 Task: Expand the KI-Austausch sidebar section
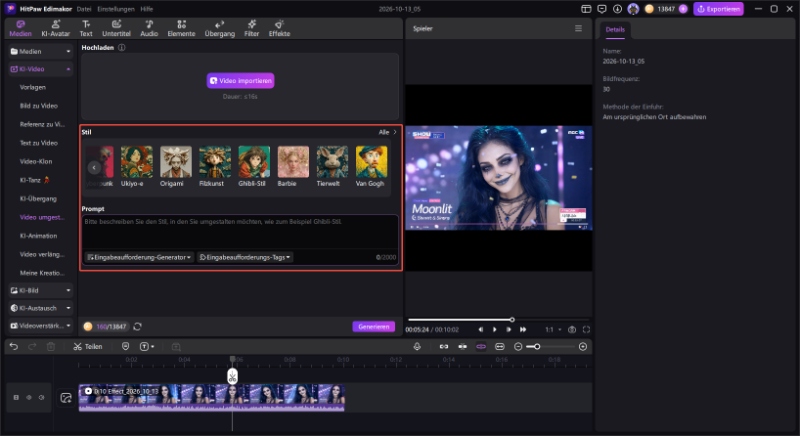41,308
